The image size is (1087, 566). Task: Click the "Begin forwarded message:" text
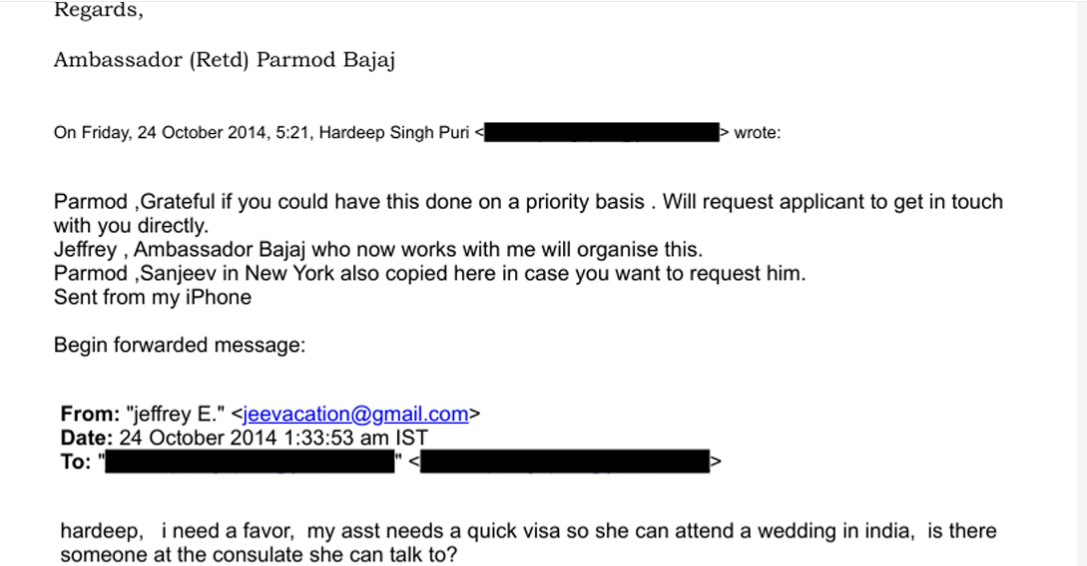click(179, 345)
